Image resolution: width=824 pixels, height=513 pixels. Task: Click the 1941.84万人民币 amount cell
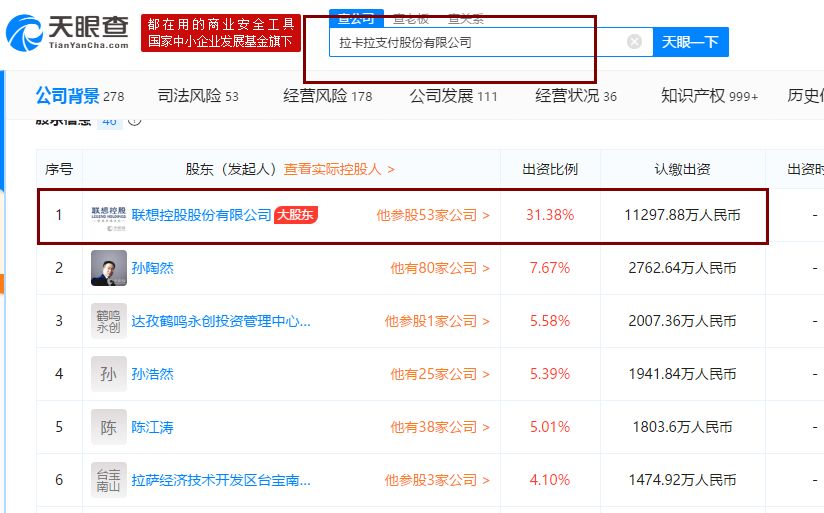(682, 374)
